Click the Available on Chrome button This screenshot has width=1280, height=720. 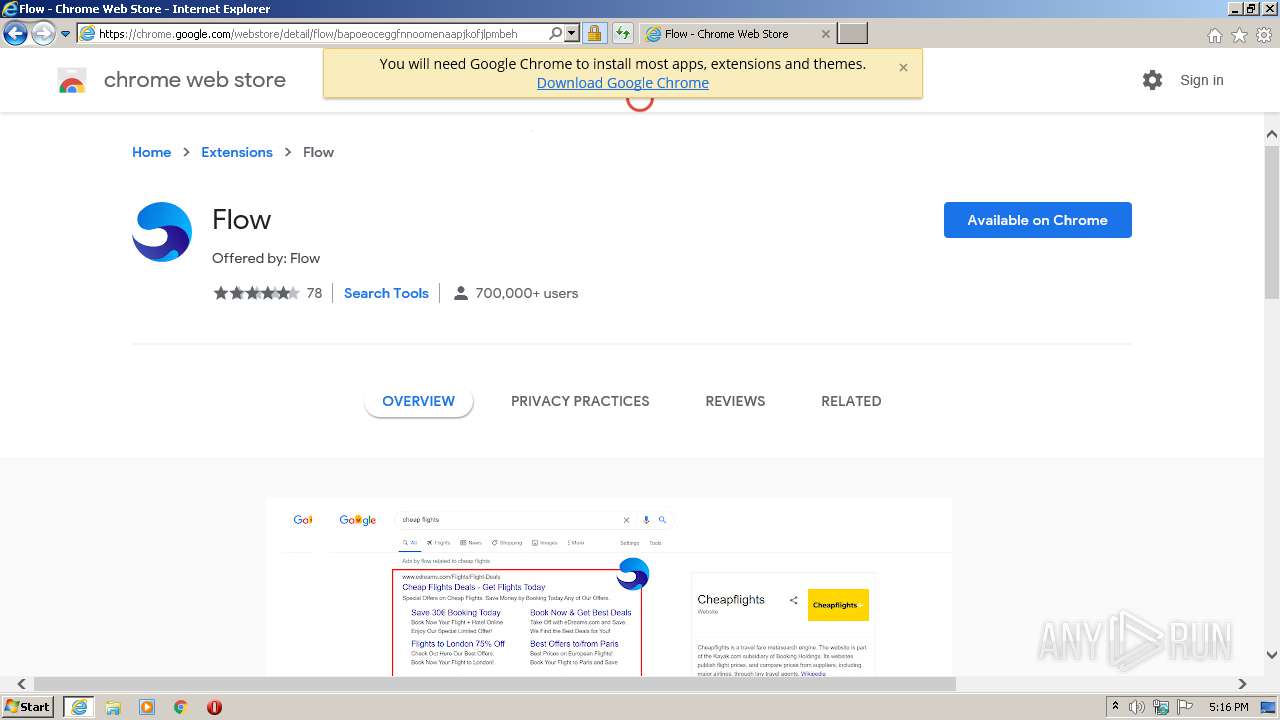(1038, 220)
